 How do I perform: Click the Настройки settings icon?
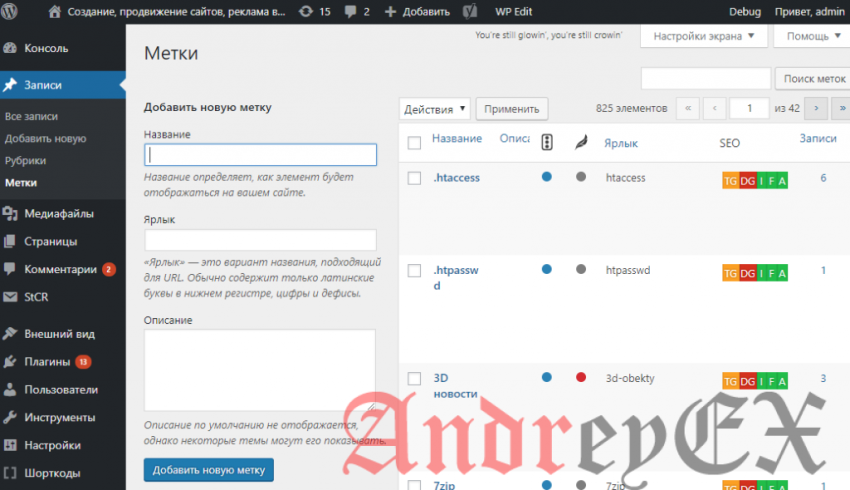(x=10, y=445)
